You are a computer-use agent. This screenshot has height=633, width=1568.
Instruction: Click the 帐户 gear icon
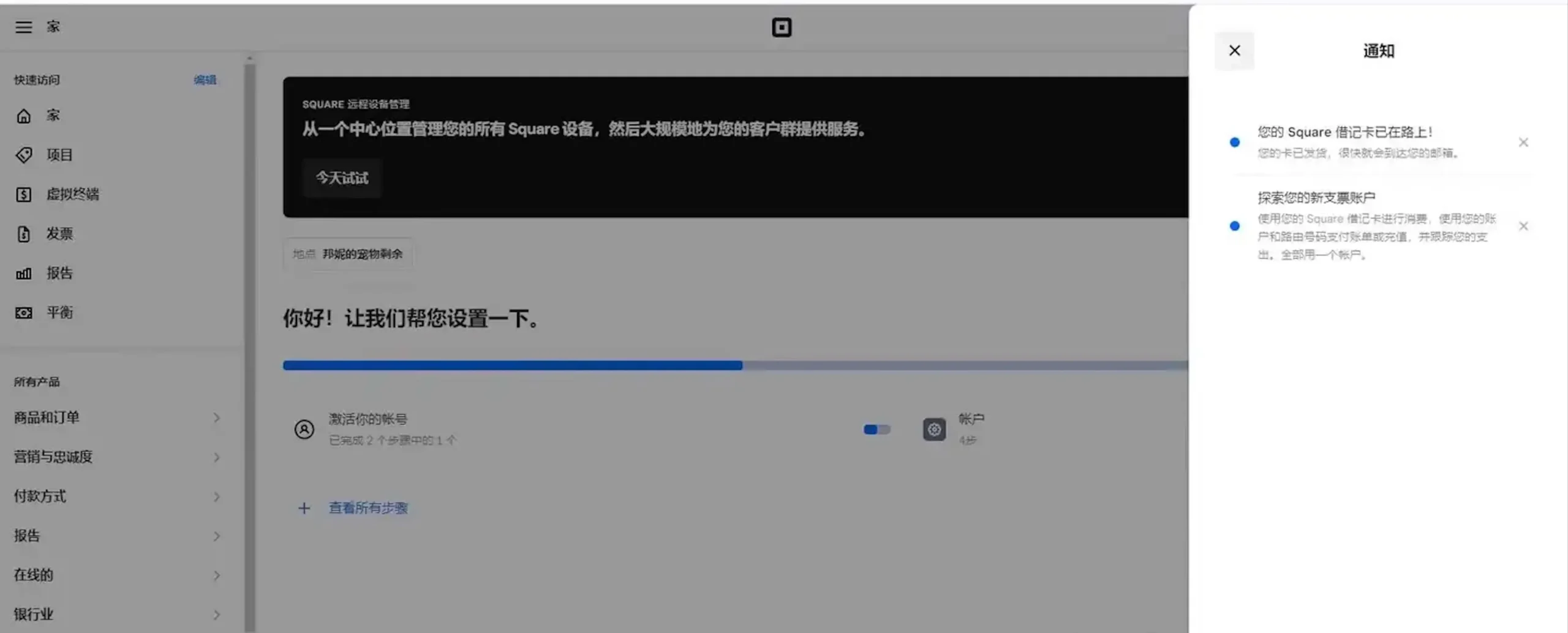pos(933,429)
